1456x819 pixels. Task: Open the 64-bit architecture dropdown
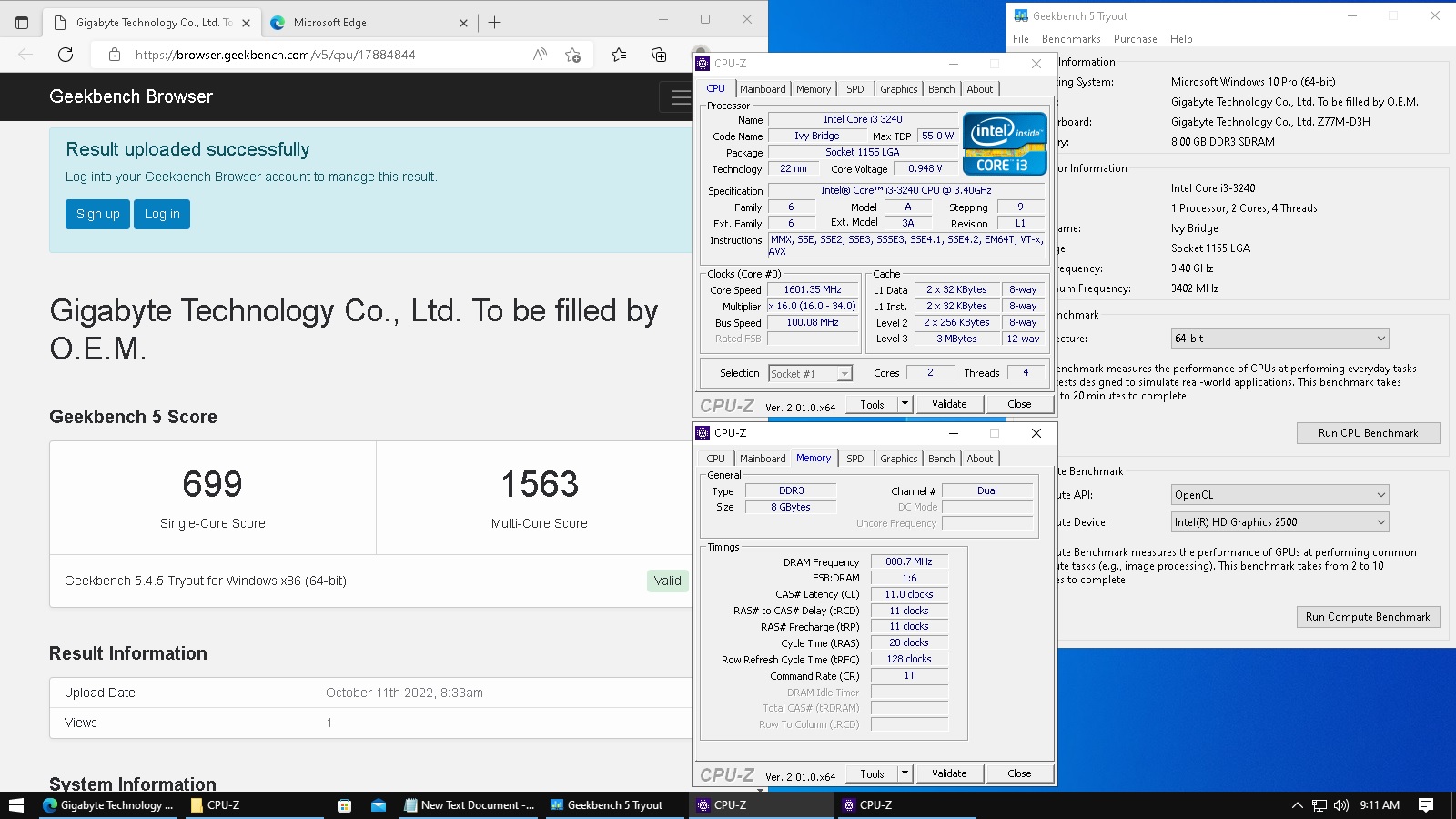pyautogui.click(x=1279, y=339)
